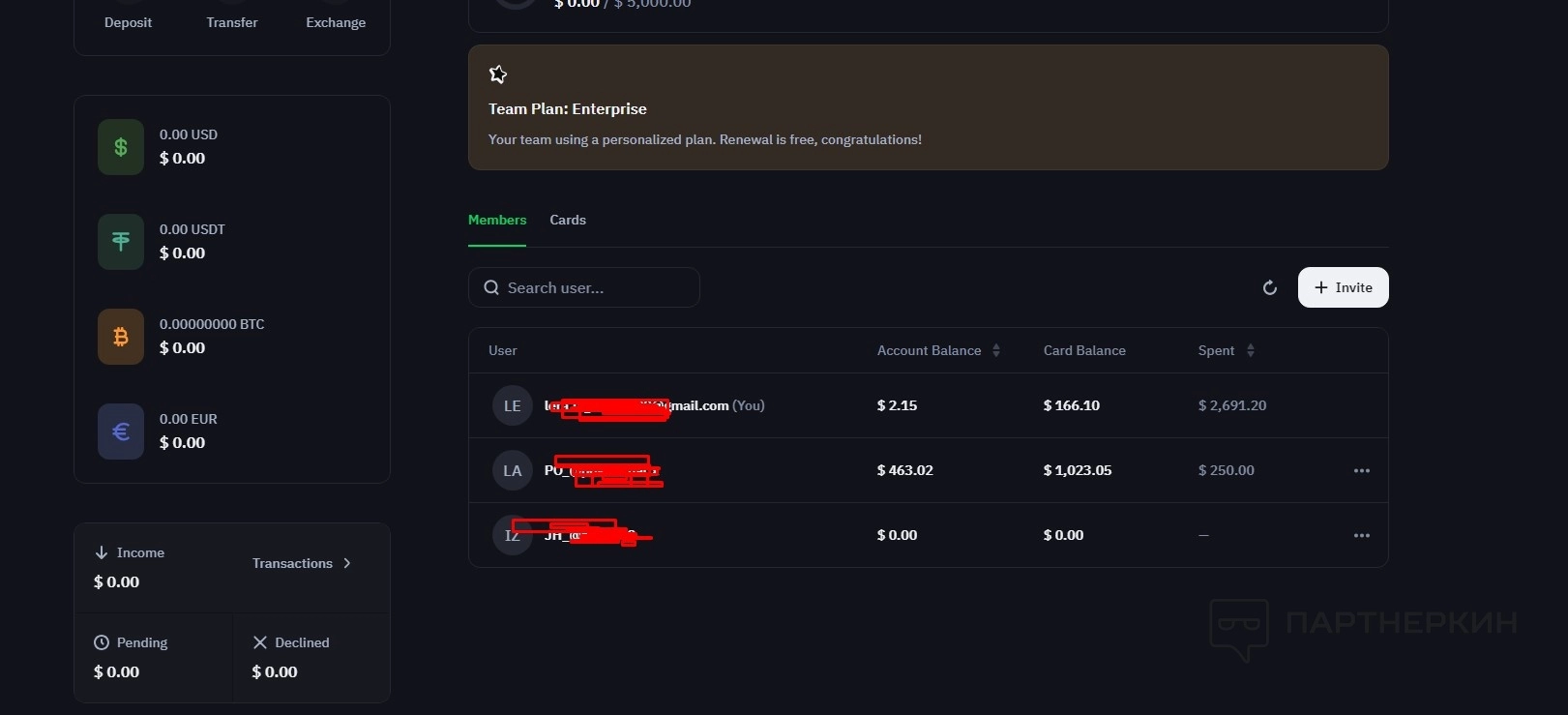The height and width of the screenshot is (715, 1568).
Task: Click the star icon on Team Plan banner
Action: pos(498,74)
